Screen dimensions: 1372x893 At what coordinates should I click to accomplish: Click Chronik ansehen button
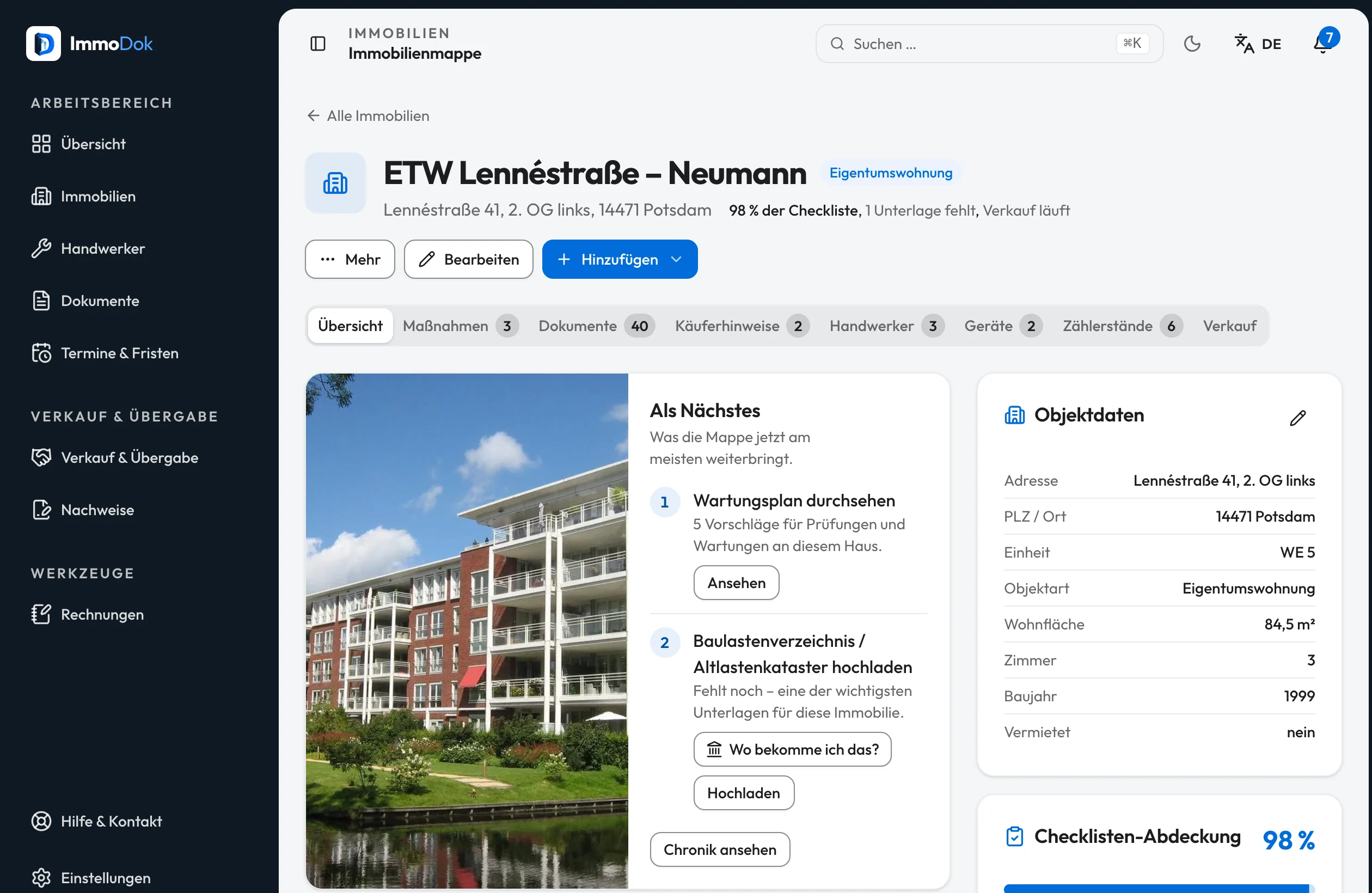720,850
